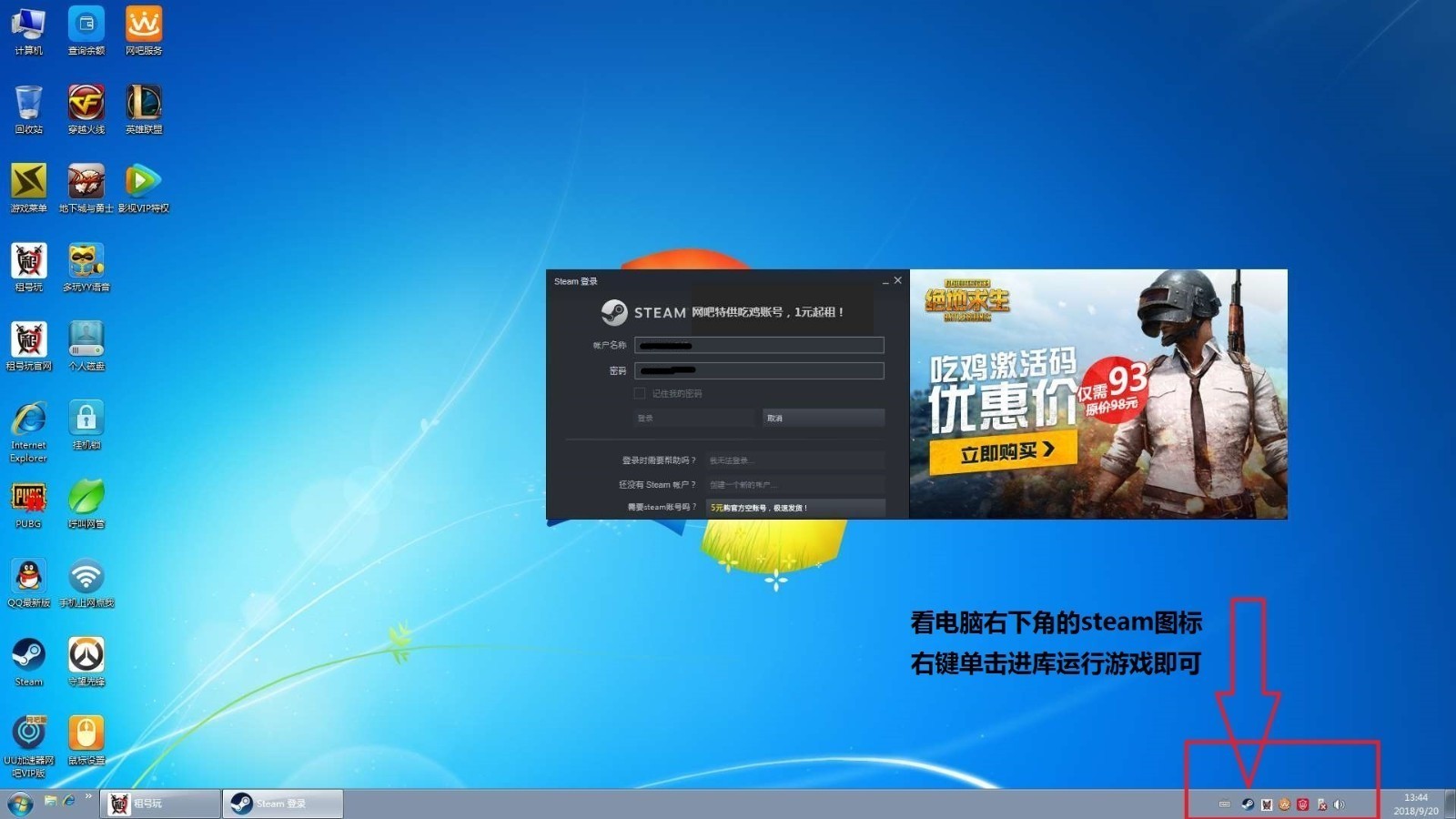The height and width of the screenshot is (819, 1456).
Task: Open the 个人磁盘 desktop icon
Action: click(x=86, y=347)
